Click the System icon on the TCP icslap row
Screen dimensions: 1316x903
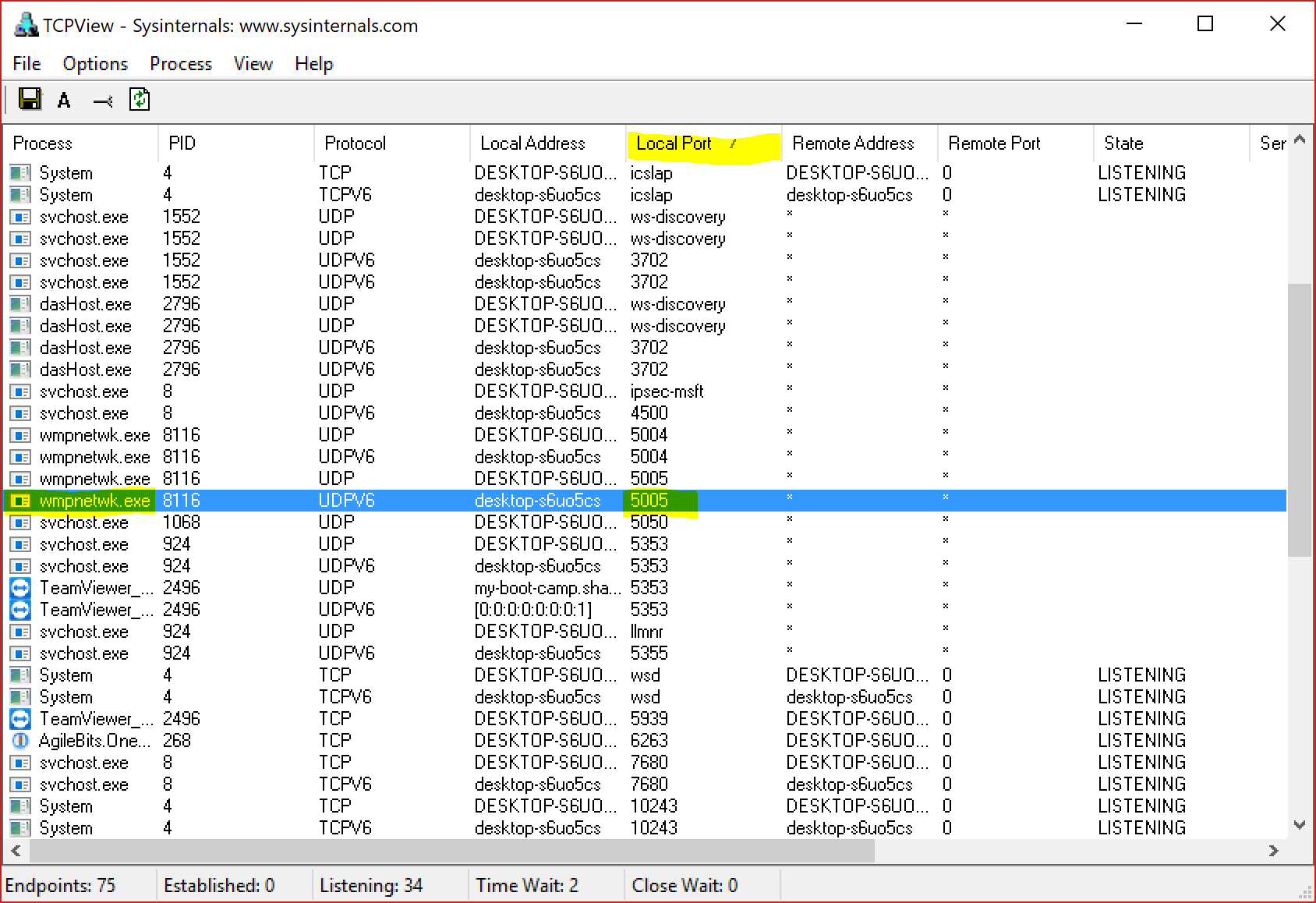tap(20, 173)
